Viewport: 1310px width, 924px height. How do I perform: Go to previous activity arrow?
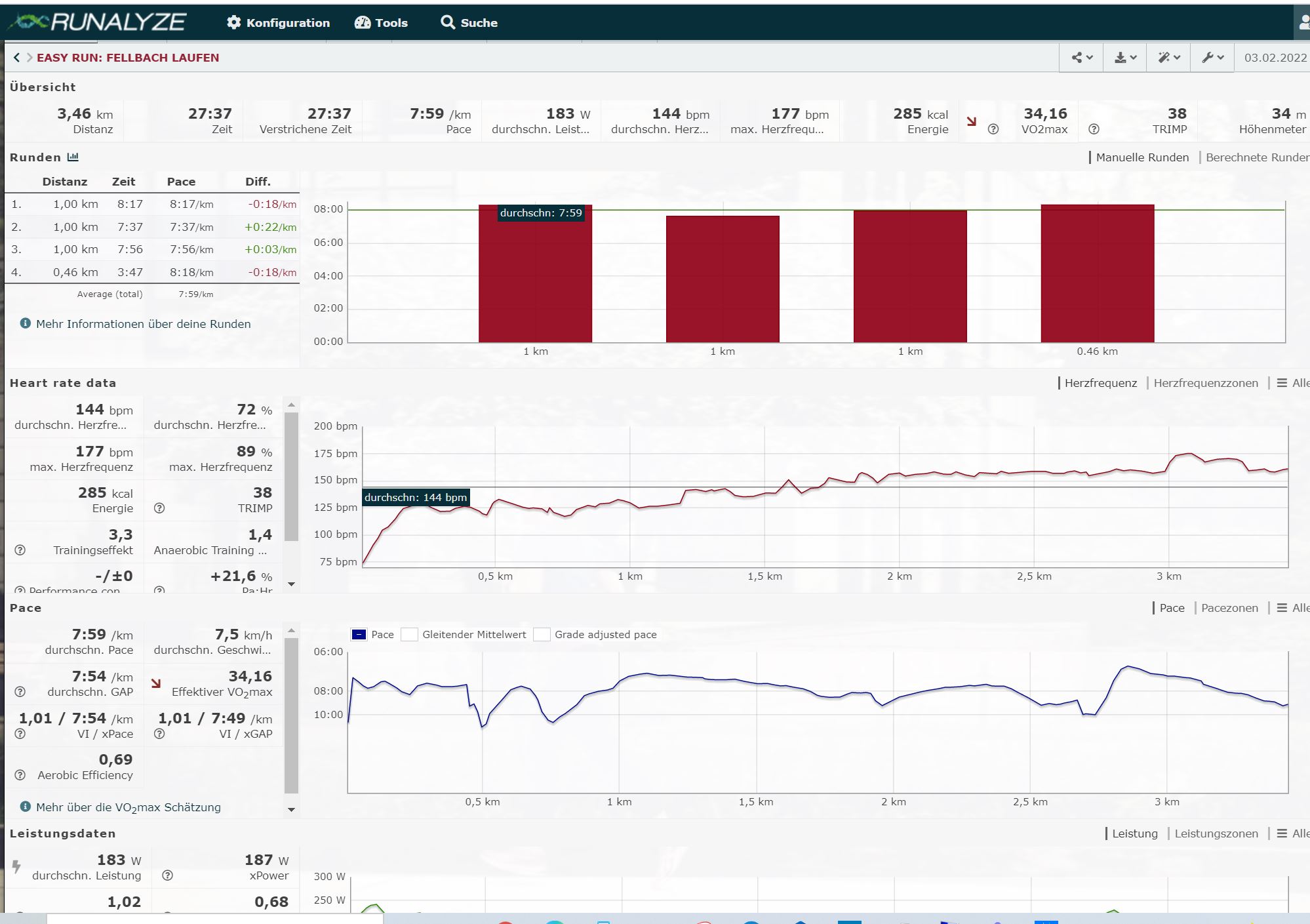point(16,58)
